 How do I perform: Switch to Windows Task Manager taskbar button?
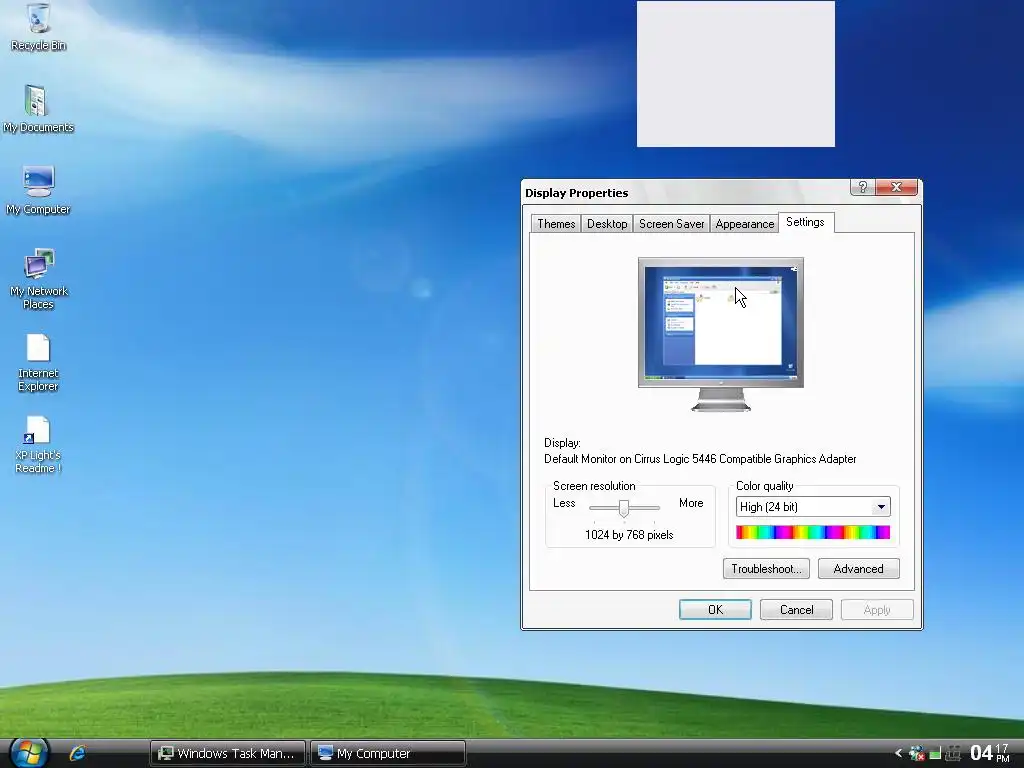[x=227, y=753]
